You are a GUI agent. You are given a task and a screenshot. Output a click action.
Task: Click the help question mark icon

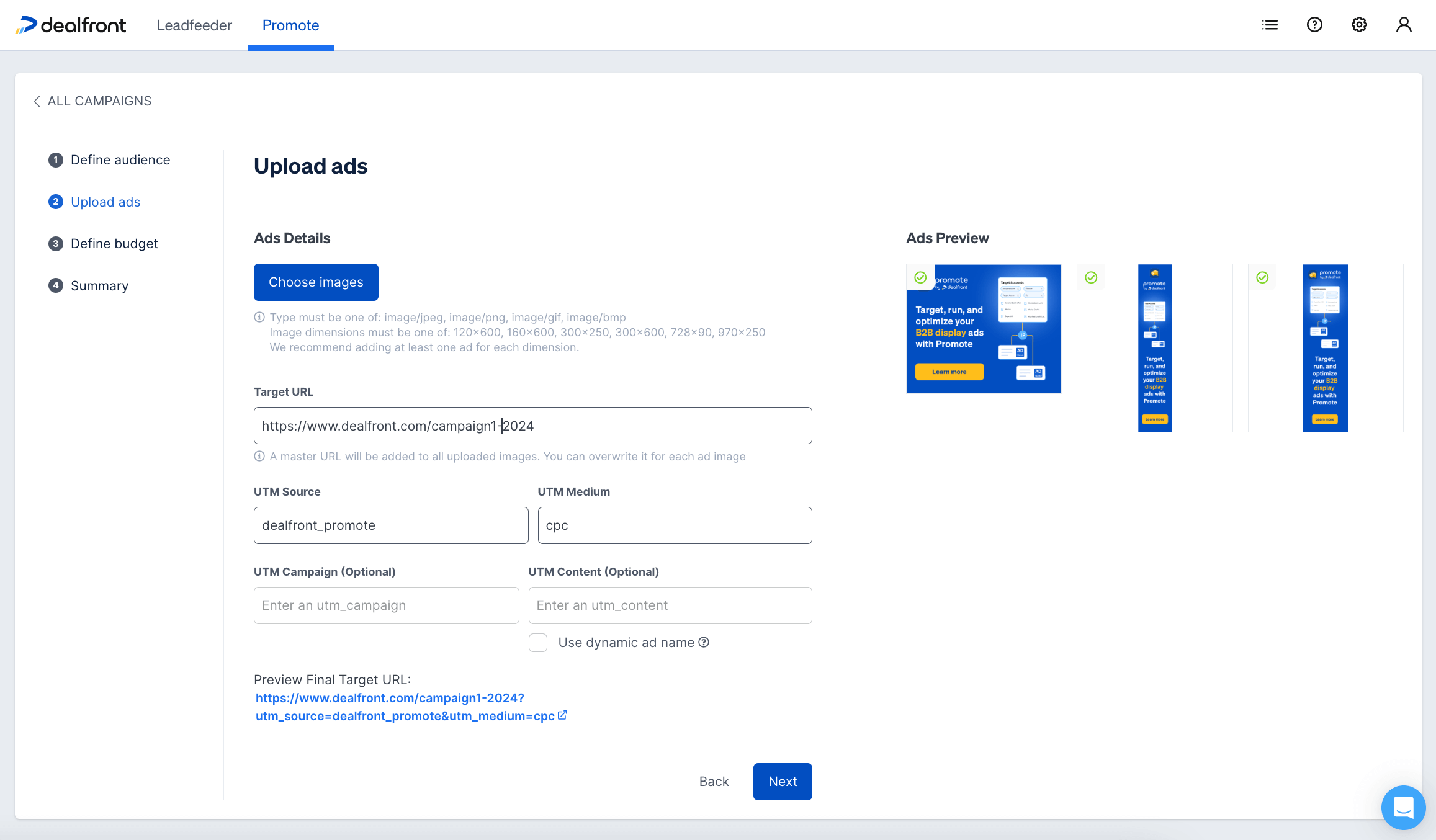1314,25
